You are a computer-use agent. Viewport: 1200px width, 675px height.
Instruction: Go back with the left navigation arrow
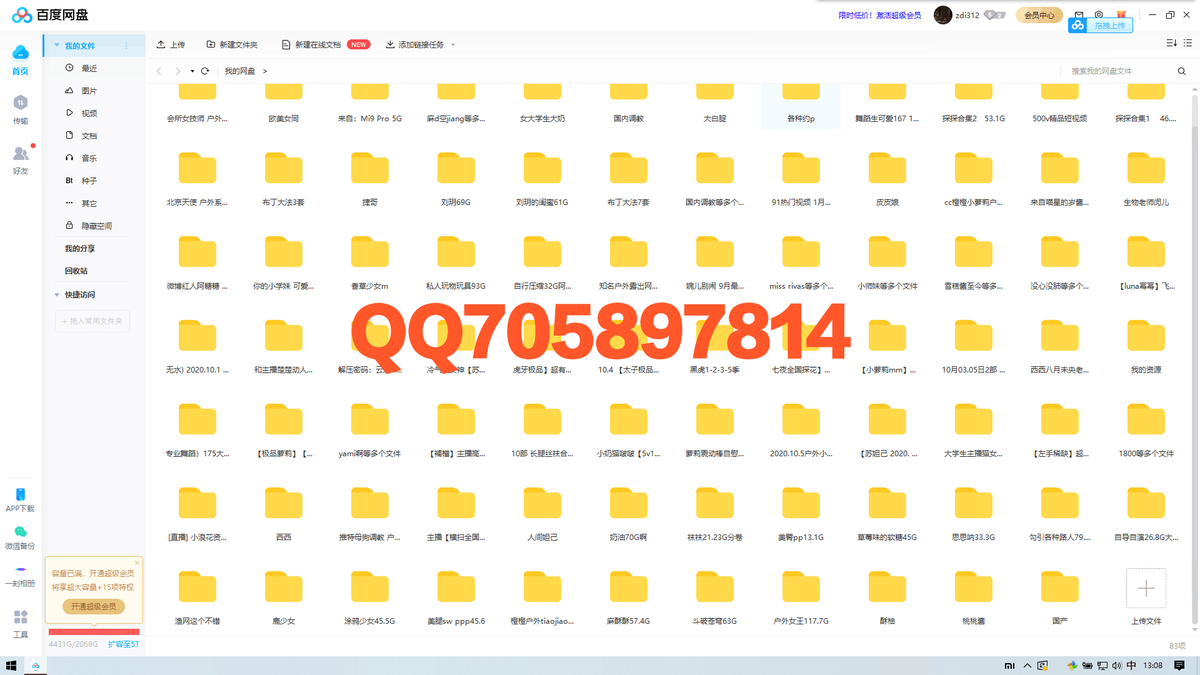point(159,71)
